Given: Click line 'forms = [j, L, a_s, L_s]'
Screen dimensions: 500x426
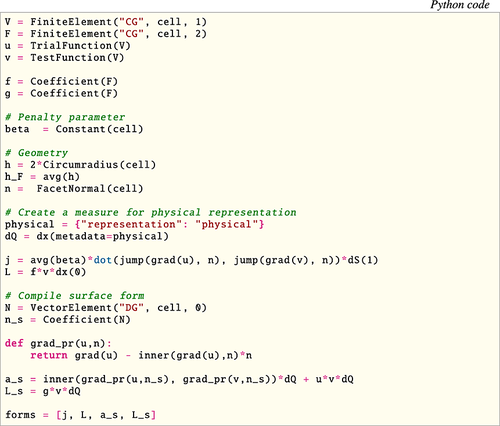Looking at the screenshot, I should (80, 415).
